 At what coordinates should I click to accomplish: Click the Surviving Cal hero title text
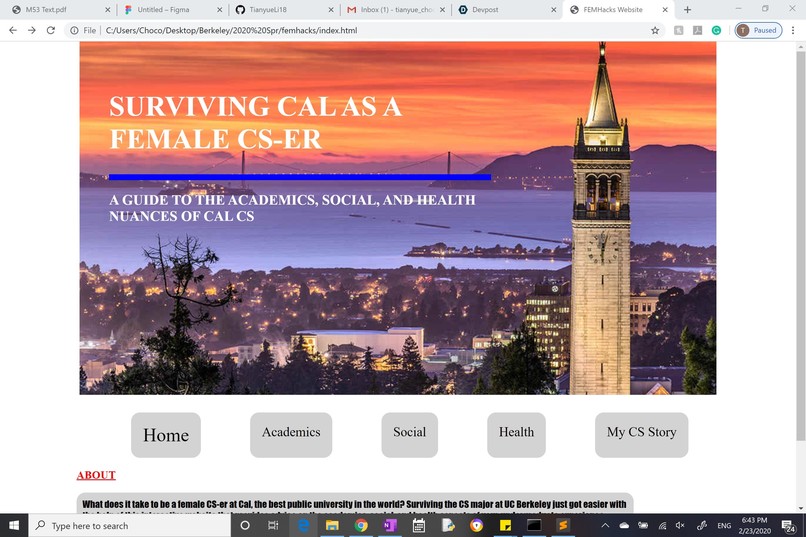click(255, 122)
